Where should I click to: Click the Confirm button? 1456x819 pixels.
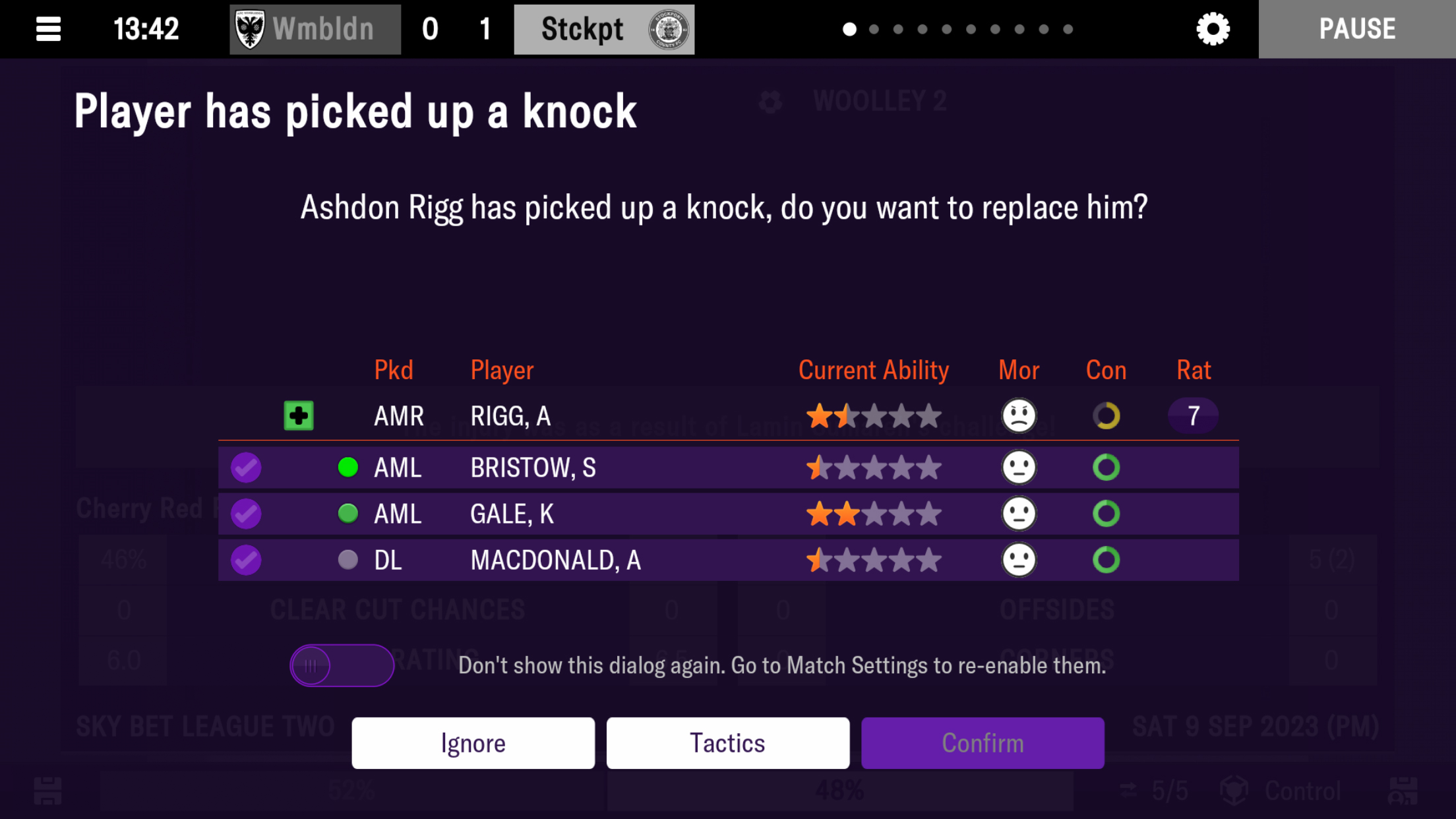[983, 743]
